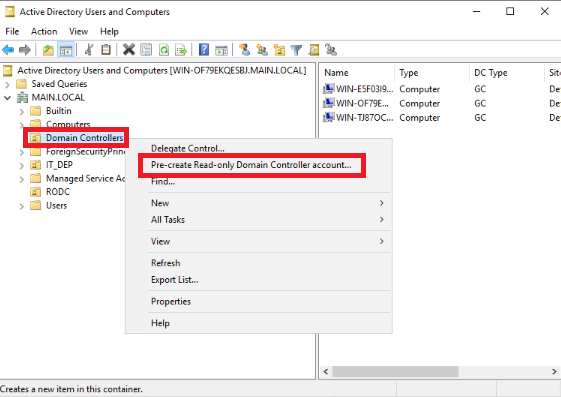Image resolution: width=561 pixels, height=397 pixels.
Task: Toggle the Show/Hide Action Pane icon
Action: point(221,50)
